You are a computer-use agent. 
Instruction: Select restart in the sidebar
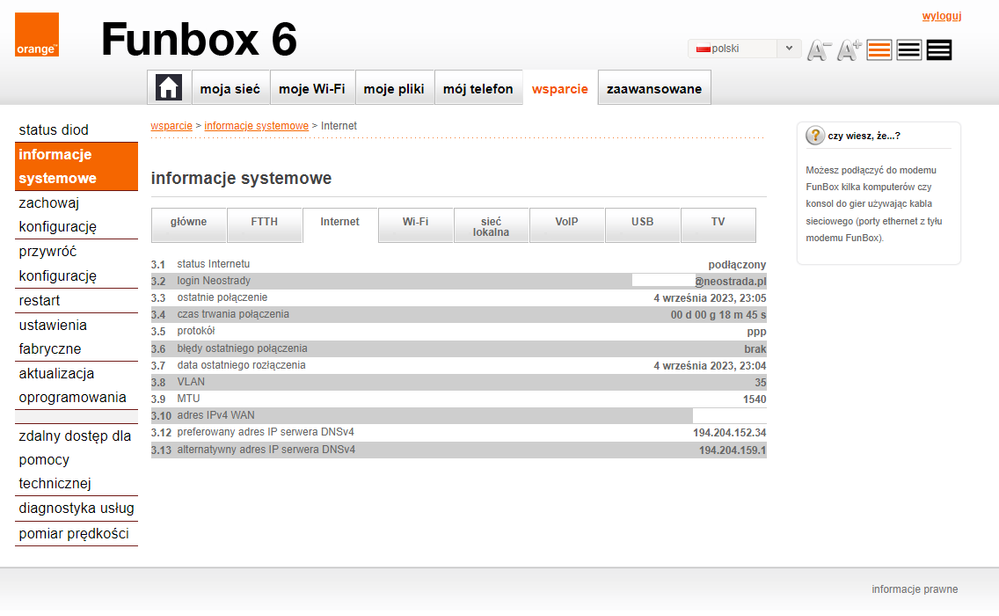pyautogui.click(x=40, y=301)
